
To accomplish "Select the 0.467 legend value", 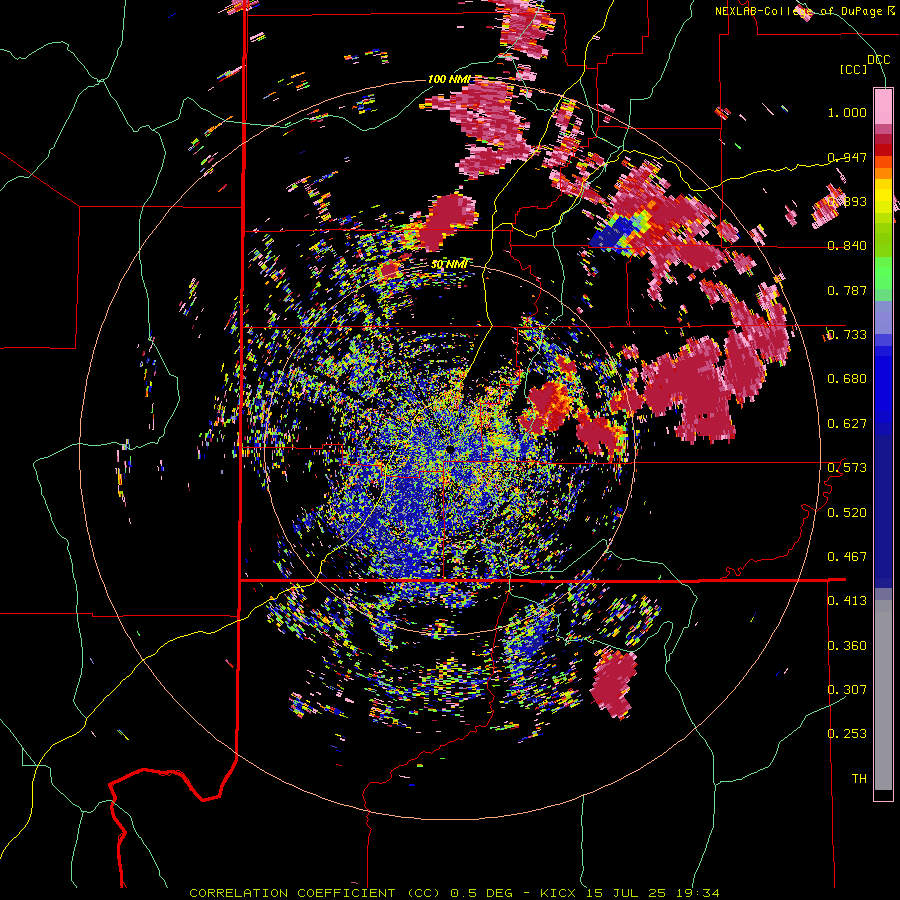I will coord(847,556).
